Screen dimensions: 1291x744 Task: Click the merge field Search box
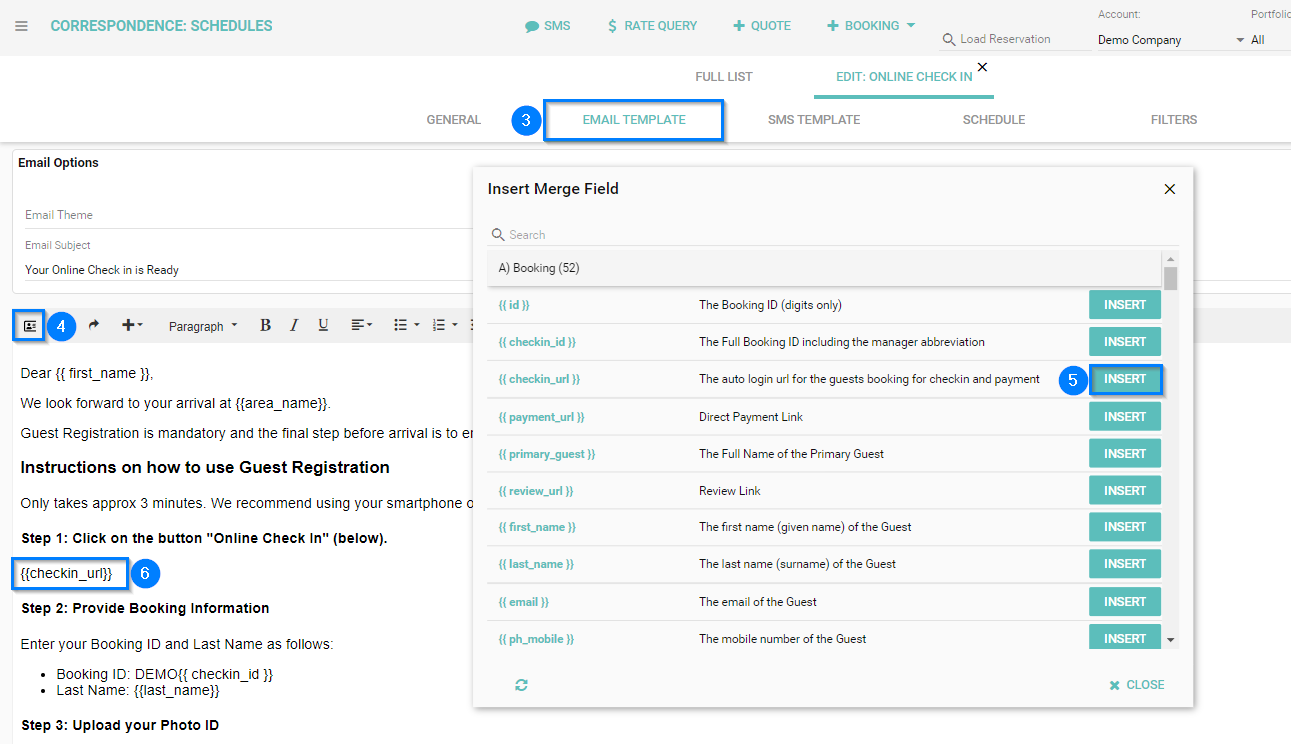tap(830, 235)
